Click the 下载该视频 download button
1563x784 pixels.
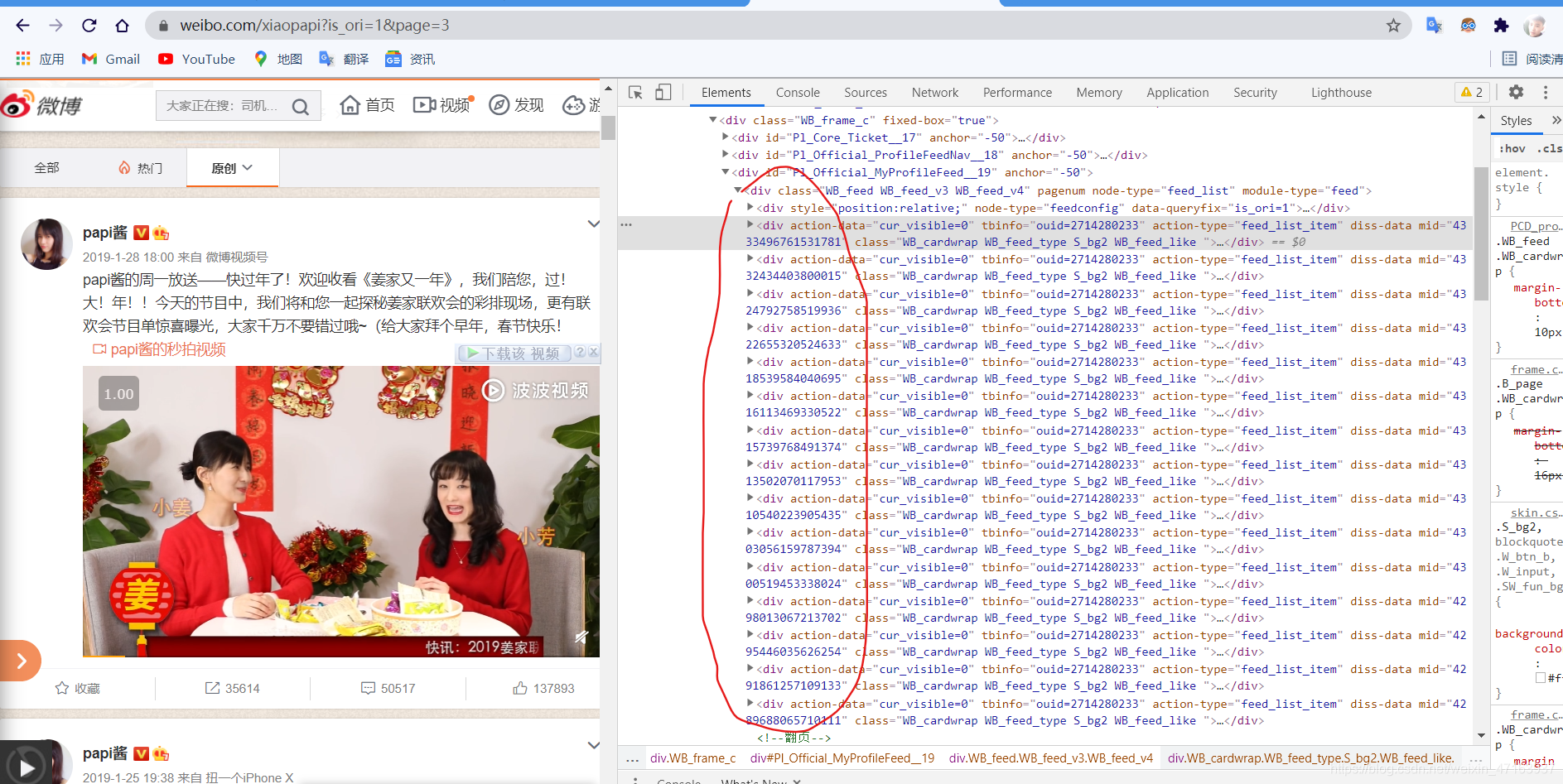[514, 354]
